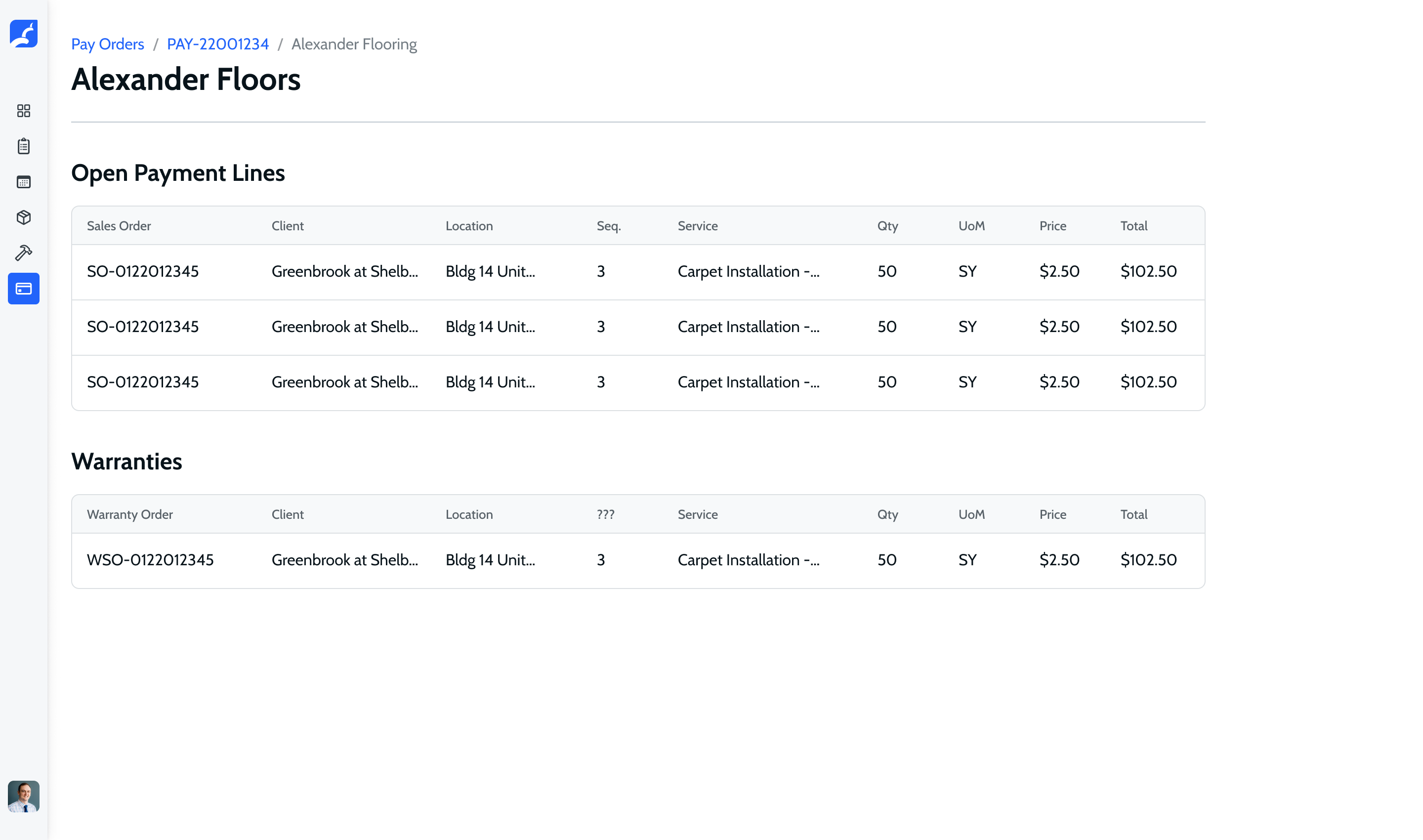Open PAY-22001234 breadcrumb link
Viewport: 1423px width, 840px height.
click(x=217, y=44)
